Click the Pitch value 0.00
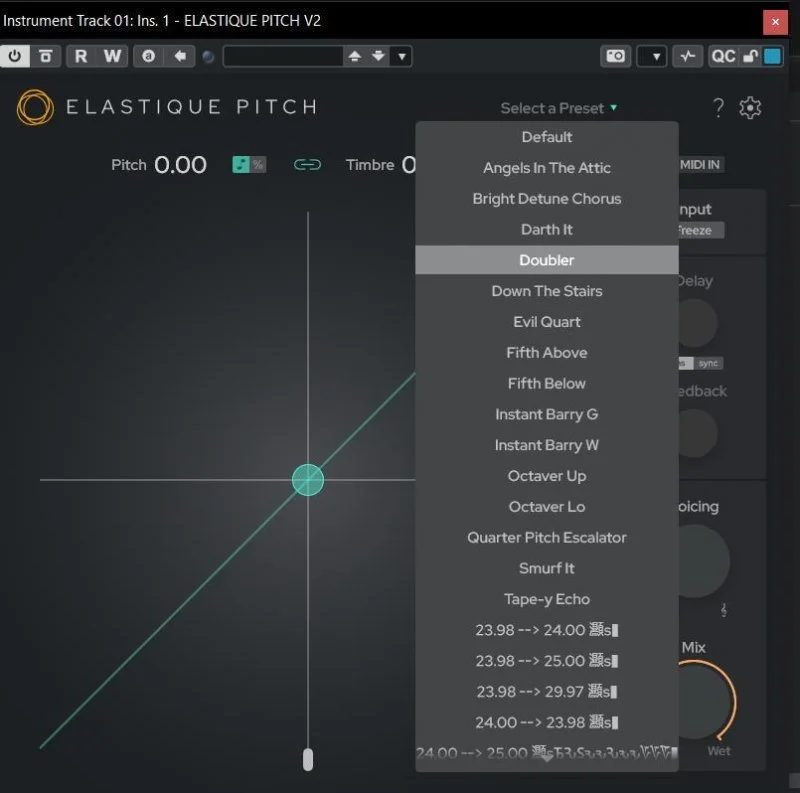This screenshot has width=800, height=793. click(x=181, y=165)
